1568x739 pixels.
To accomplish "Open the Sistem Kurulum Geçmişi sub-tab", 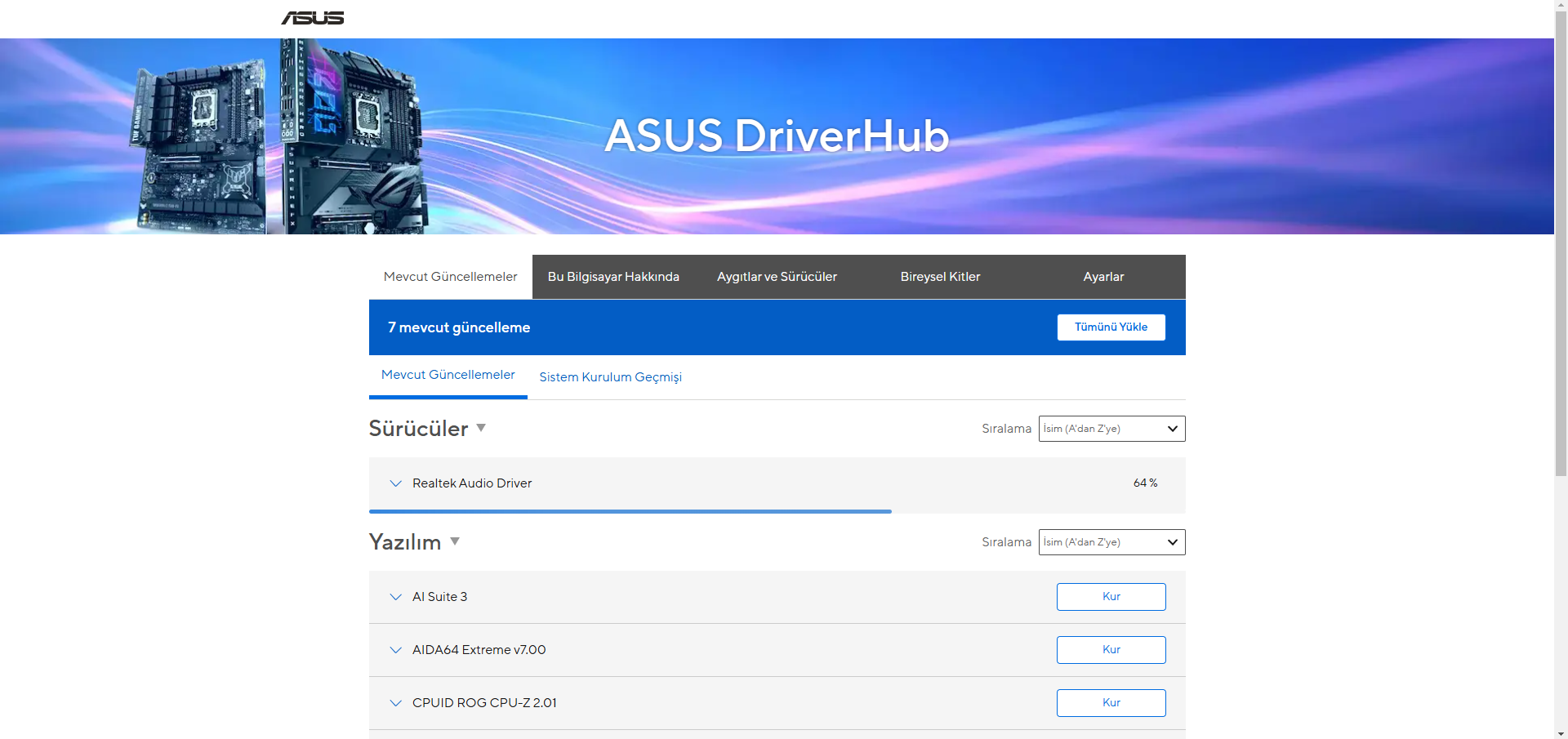I will [x=610, y=377].
